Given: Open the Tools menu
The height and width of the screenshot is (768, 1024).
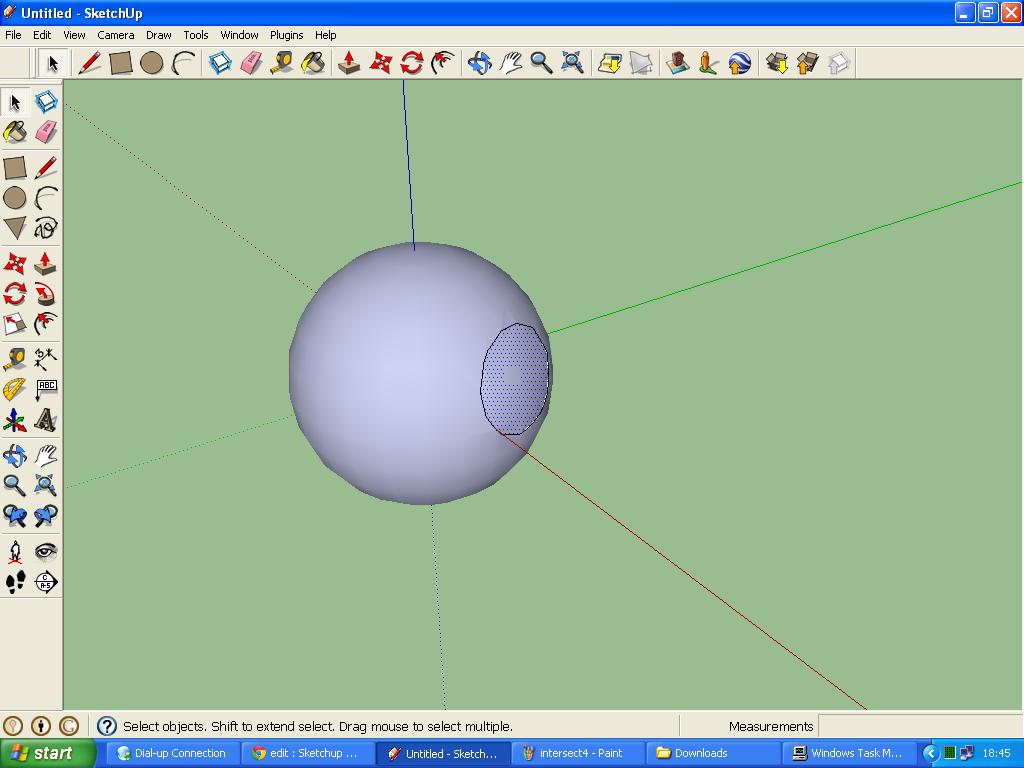Looking at the screenshot, I should pyautogui.click(x=195, y=35).
